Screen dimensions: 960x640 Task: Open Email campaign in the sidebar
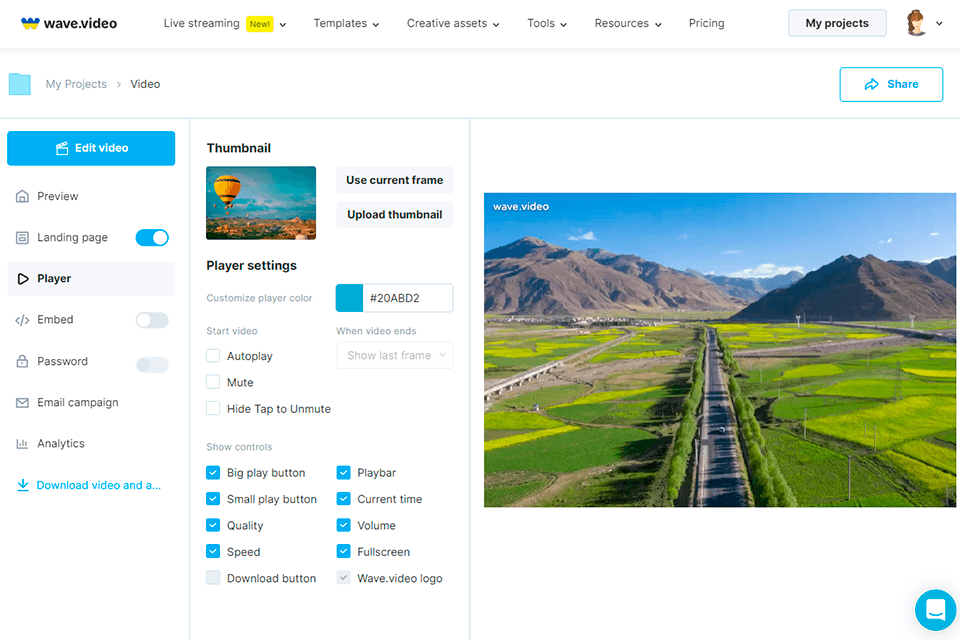click(91, 402)
